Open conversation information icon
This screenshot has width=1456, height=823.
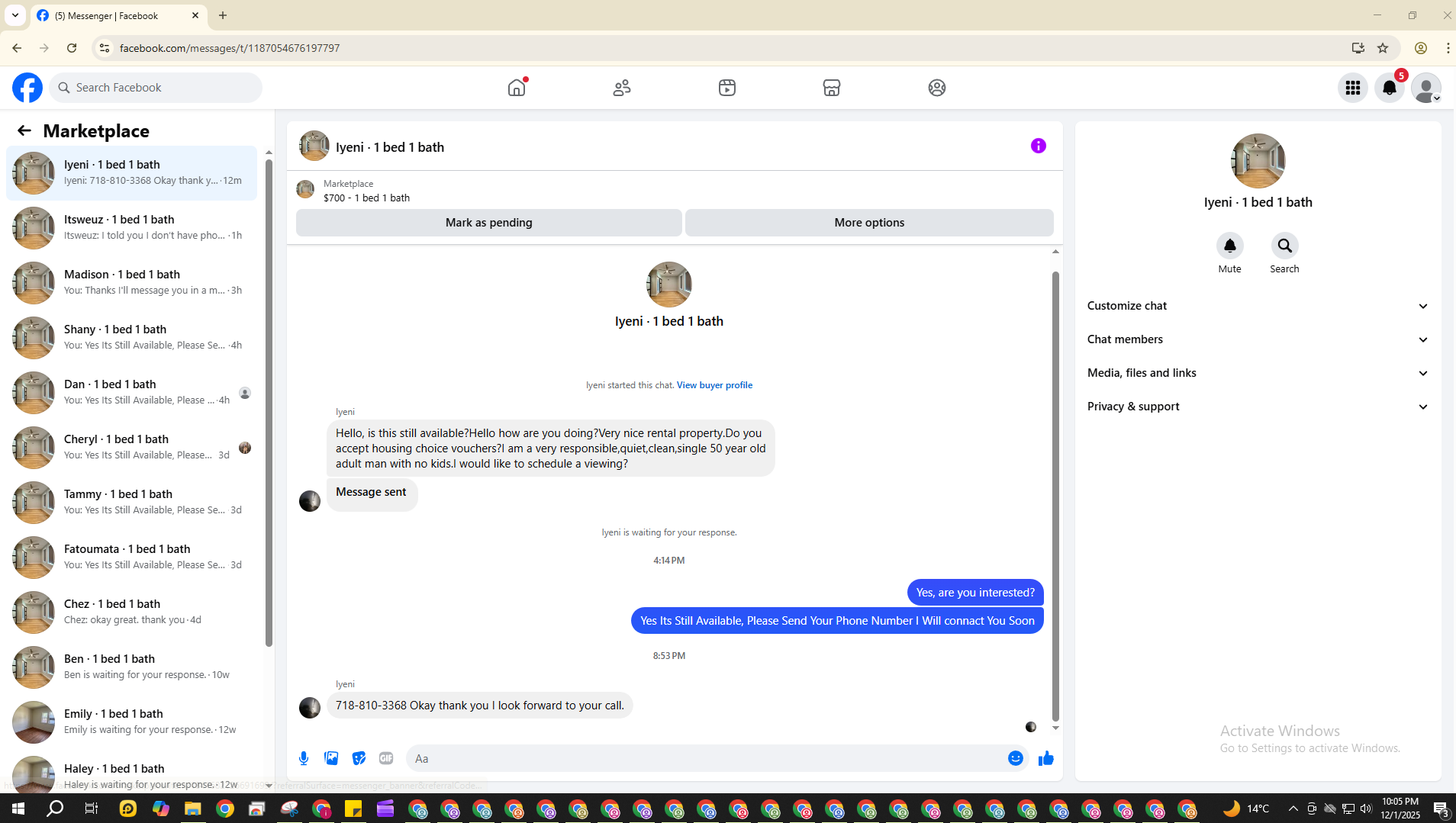click(1039, 146)
